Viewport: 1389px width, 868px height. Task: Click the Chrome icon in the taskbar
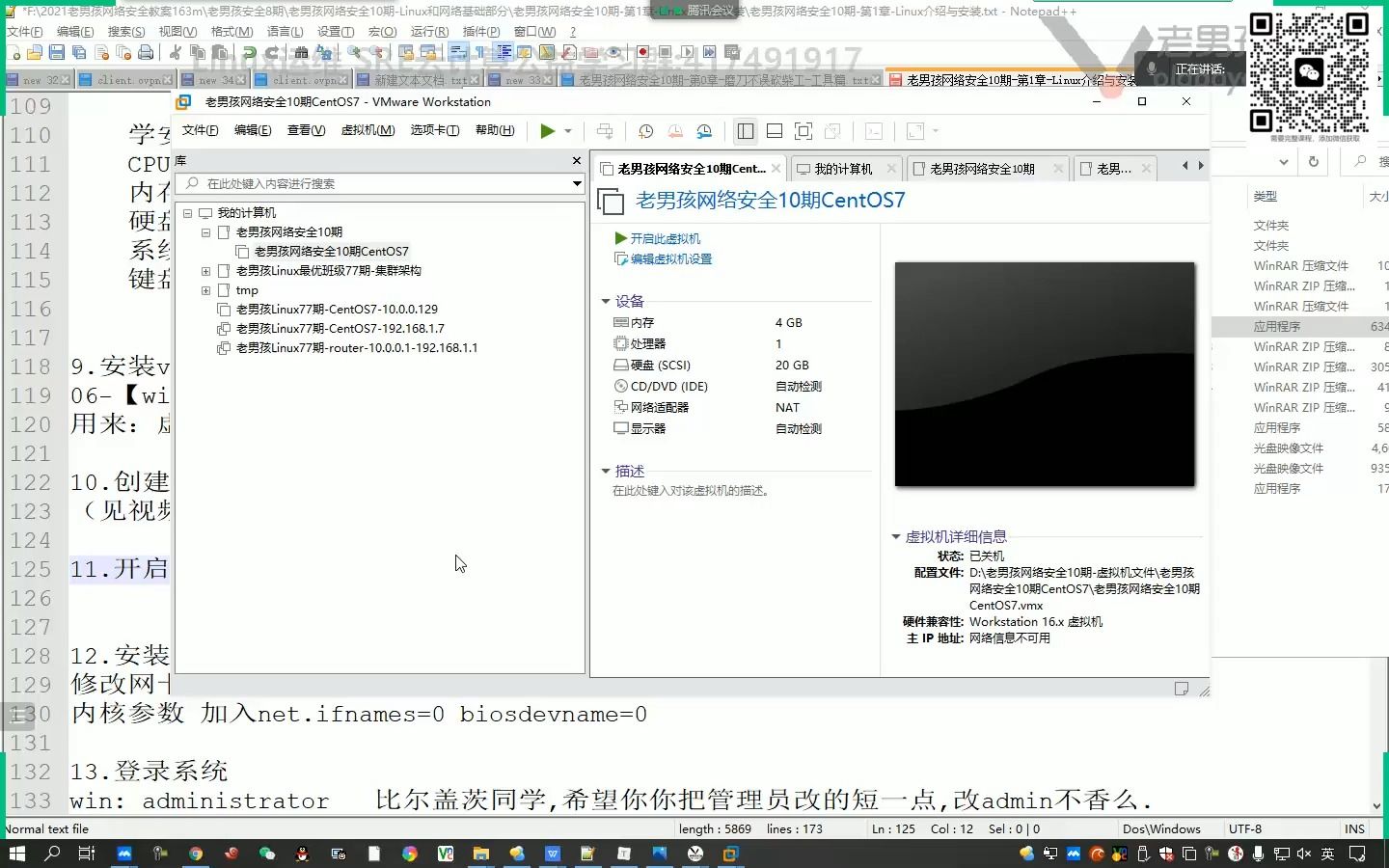click(x=196, y=854)
